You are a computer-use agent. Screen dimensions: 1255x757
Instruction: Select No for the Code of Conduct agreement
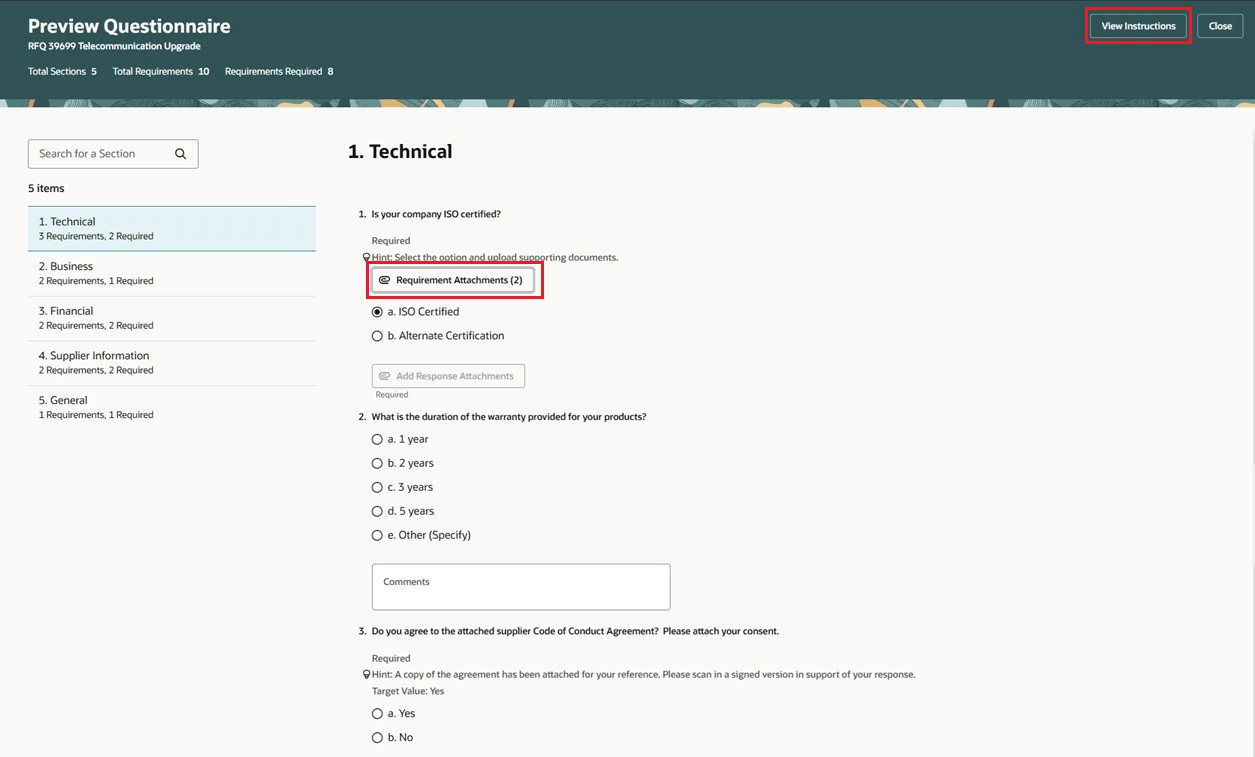point(377,737)
